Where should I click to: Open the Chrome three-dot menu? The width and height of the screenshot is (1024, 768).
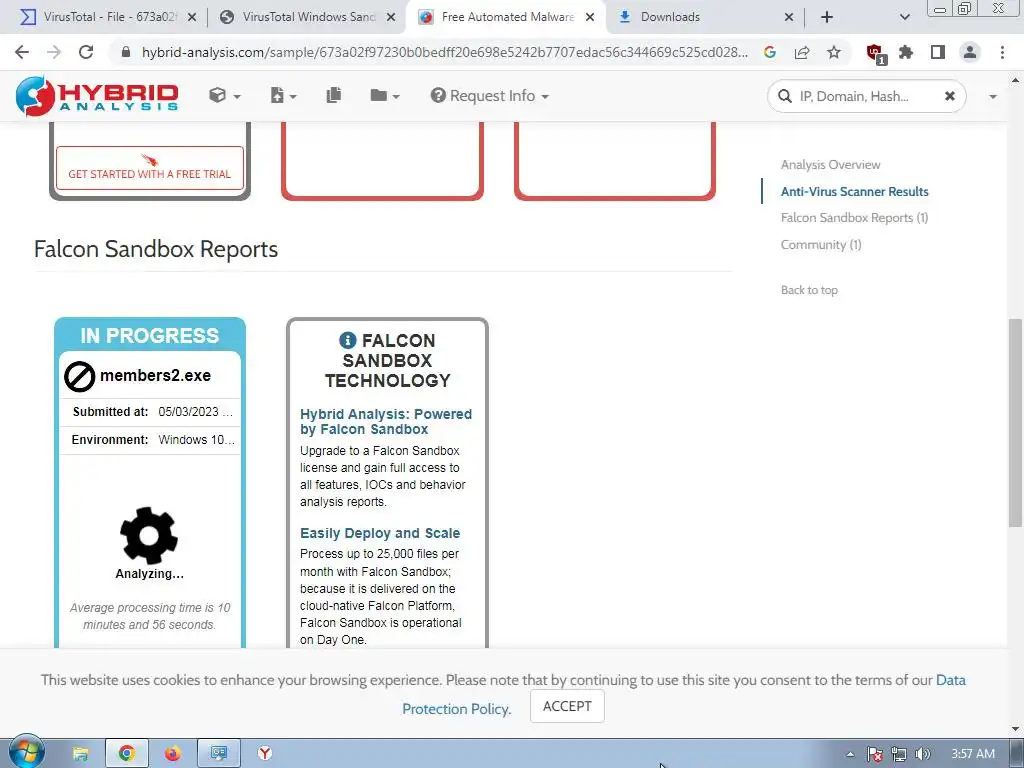coord(1002,52)
